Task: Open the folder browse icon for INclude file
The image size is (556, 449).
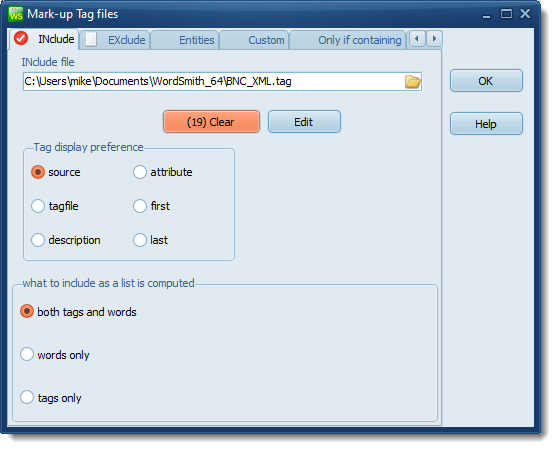Action: [x=412, y=82]
